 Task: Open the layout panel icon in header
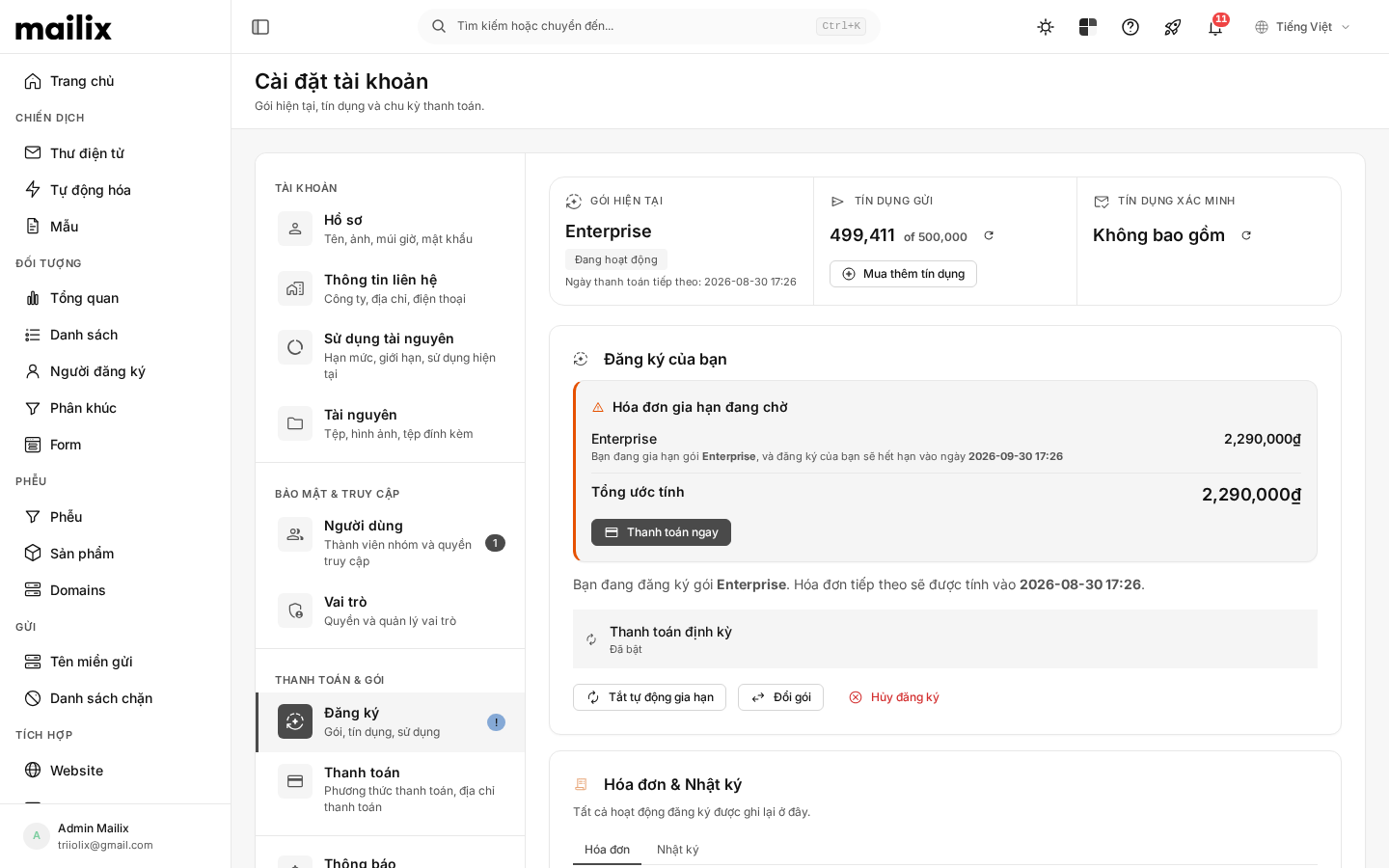[1088, 27]
